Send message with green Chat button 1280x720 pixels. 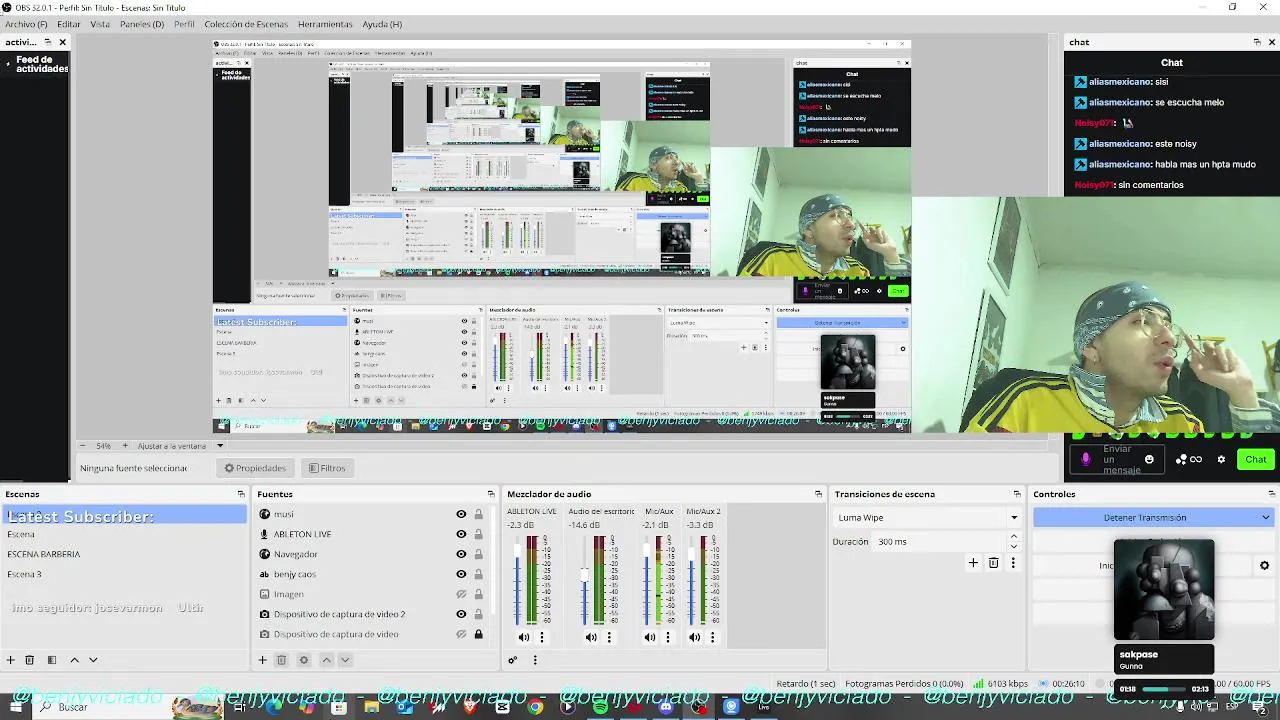(1256, 459)
